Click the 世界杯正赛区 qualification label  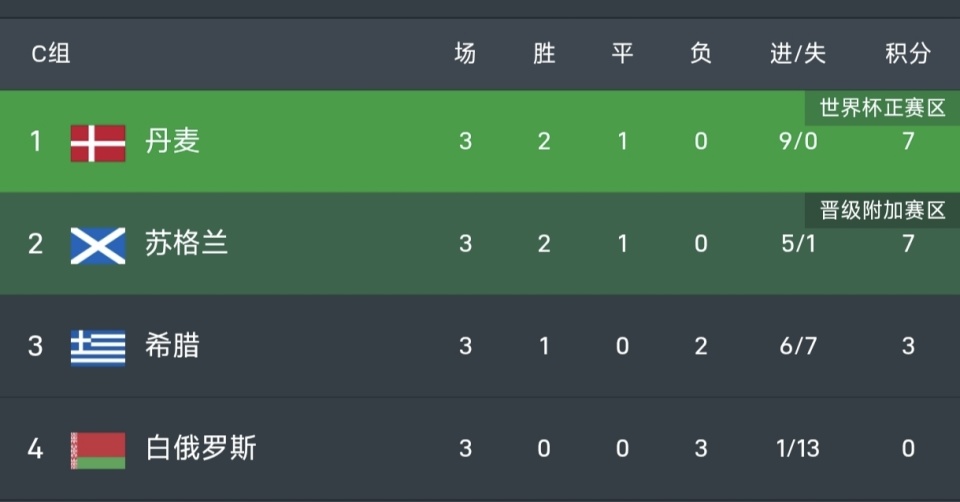[882, 108]
